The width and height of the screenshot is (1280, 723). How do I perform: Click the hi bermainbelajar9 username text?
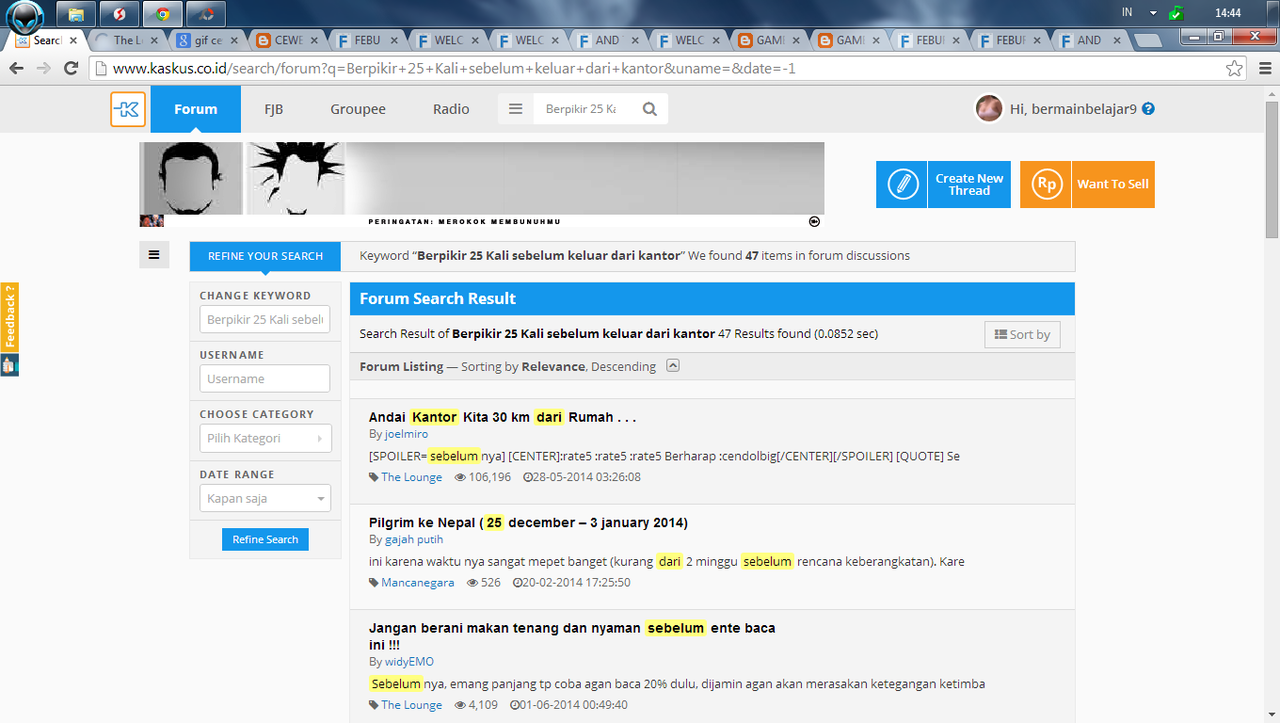(x=1073, y=109)
